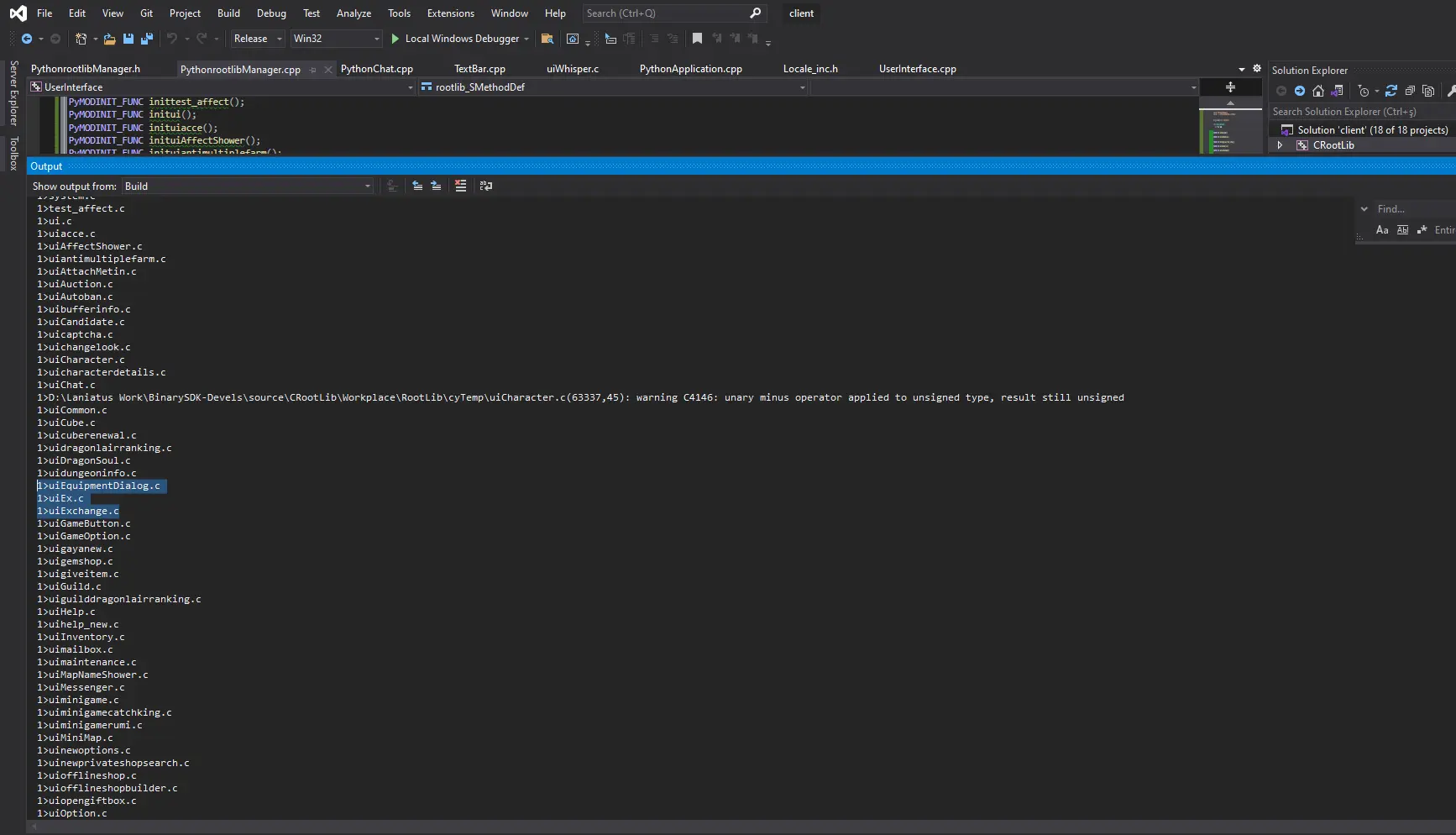Click the Collapse All icon in Solution Explorer

[x=1410, y=91]
